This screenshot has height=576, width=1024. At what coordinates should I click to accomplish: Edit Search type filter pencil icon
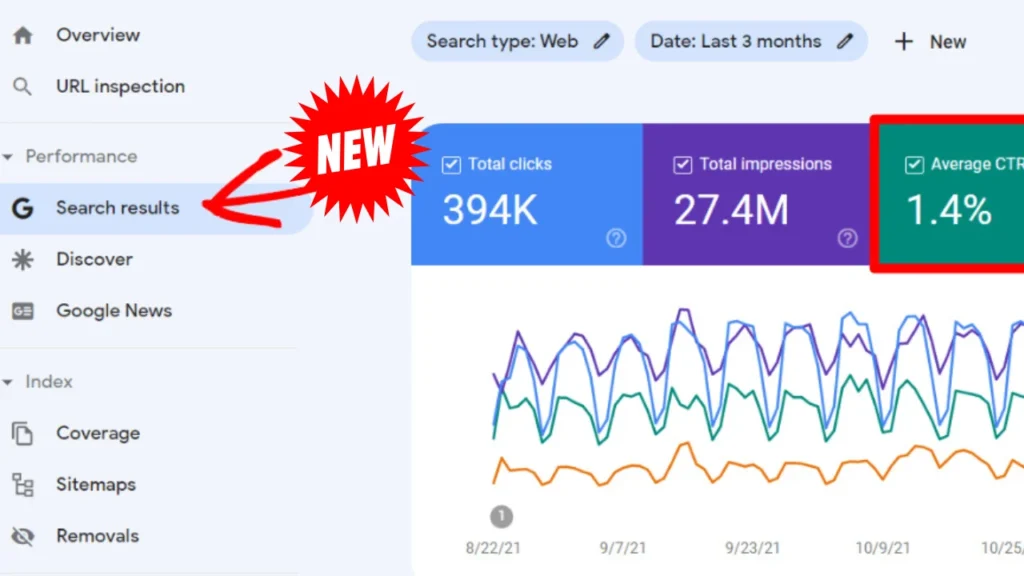coord(601,41)
